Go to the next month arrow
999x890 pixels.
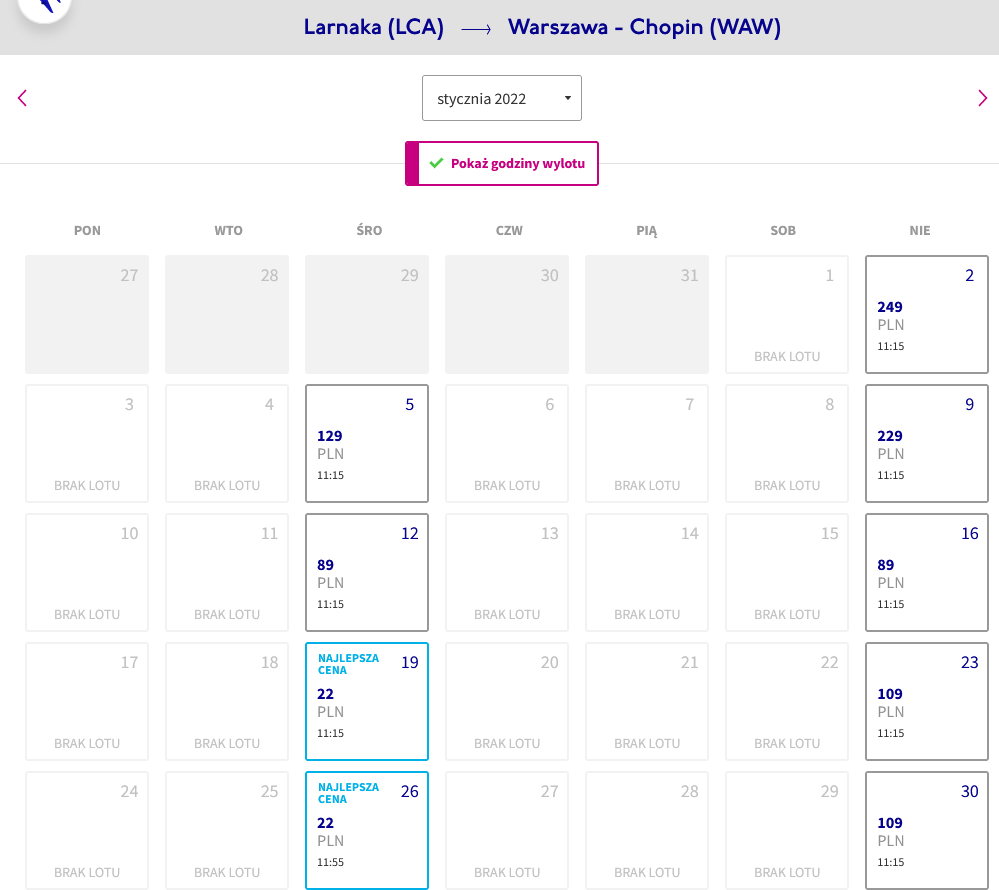(x=982, y=98)
